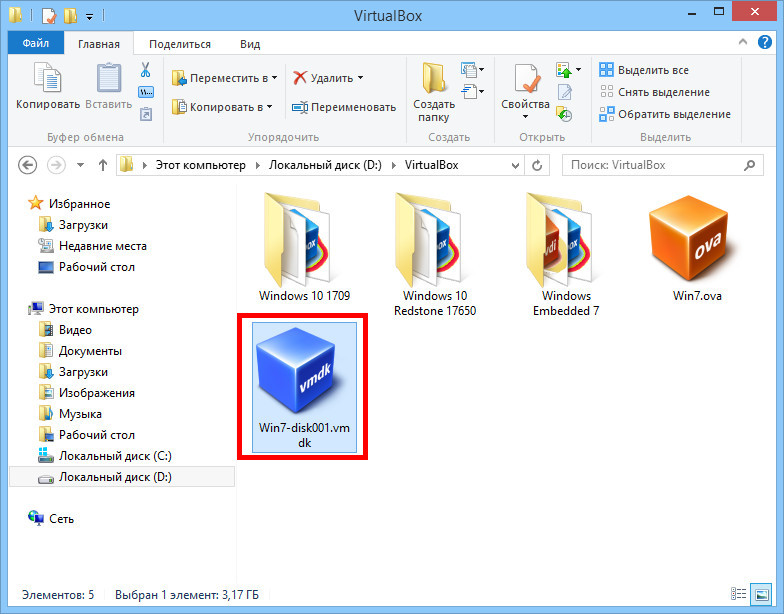Click Invert selection (Обратить выделение)
Image resolution: width=784 pixels, height=614 pixels.
pyautogui.click(x=665, y=114)
